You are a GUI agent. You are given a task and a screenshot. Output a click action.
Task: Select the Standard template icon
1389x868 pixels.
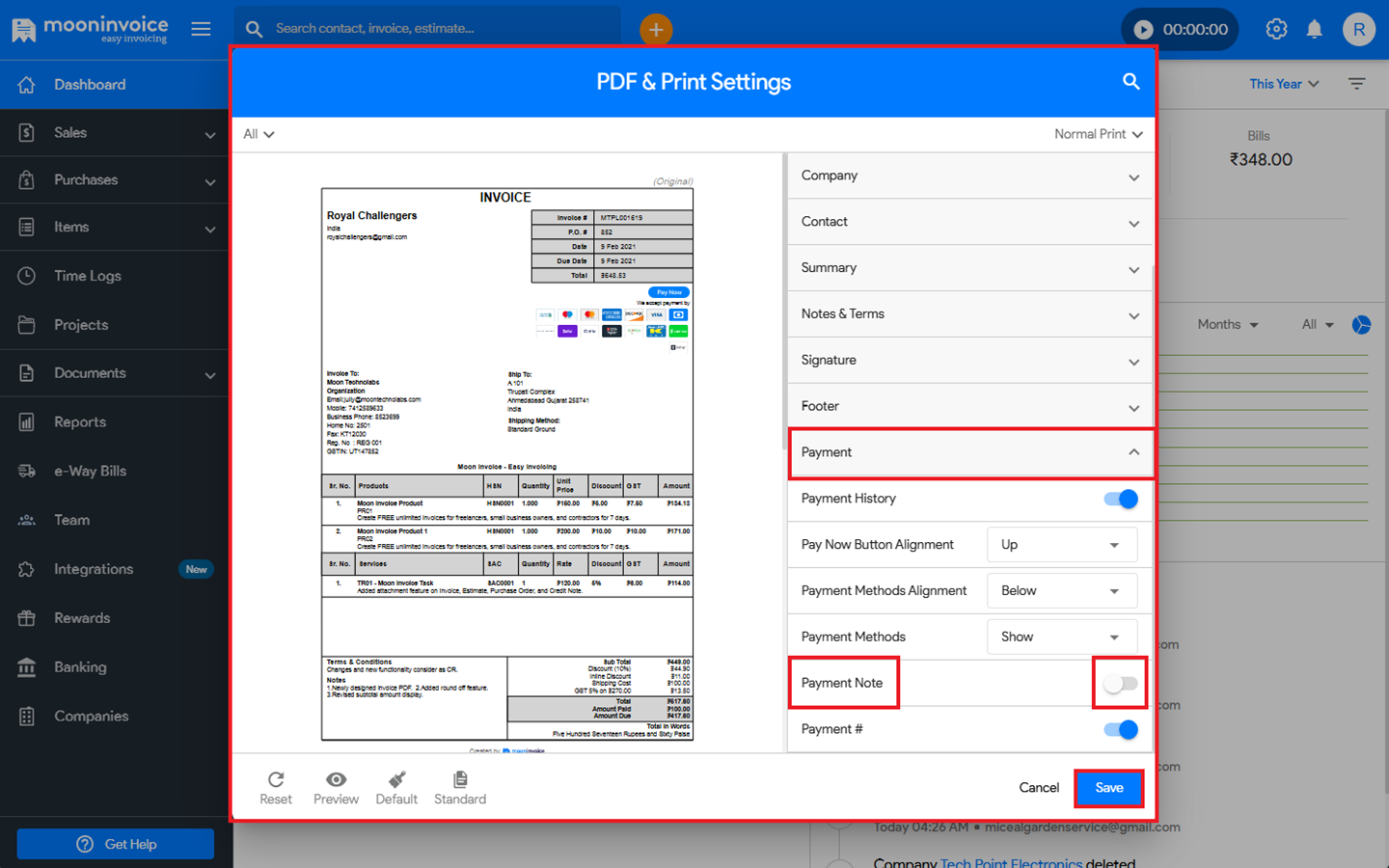[460, 779]
